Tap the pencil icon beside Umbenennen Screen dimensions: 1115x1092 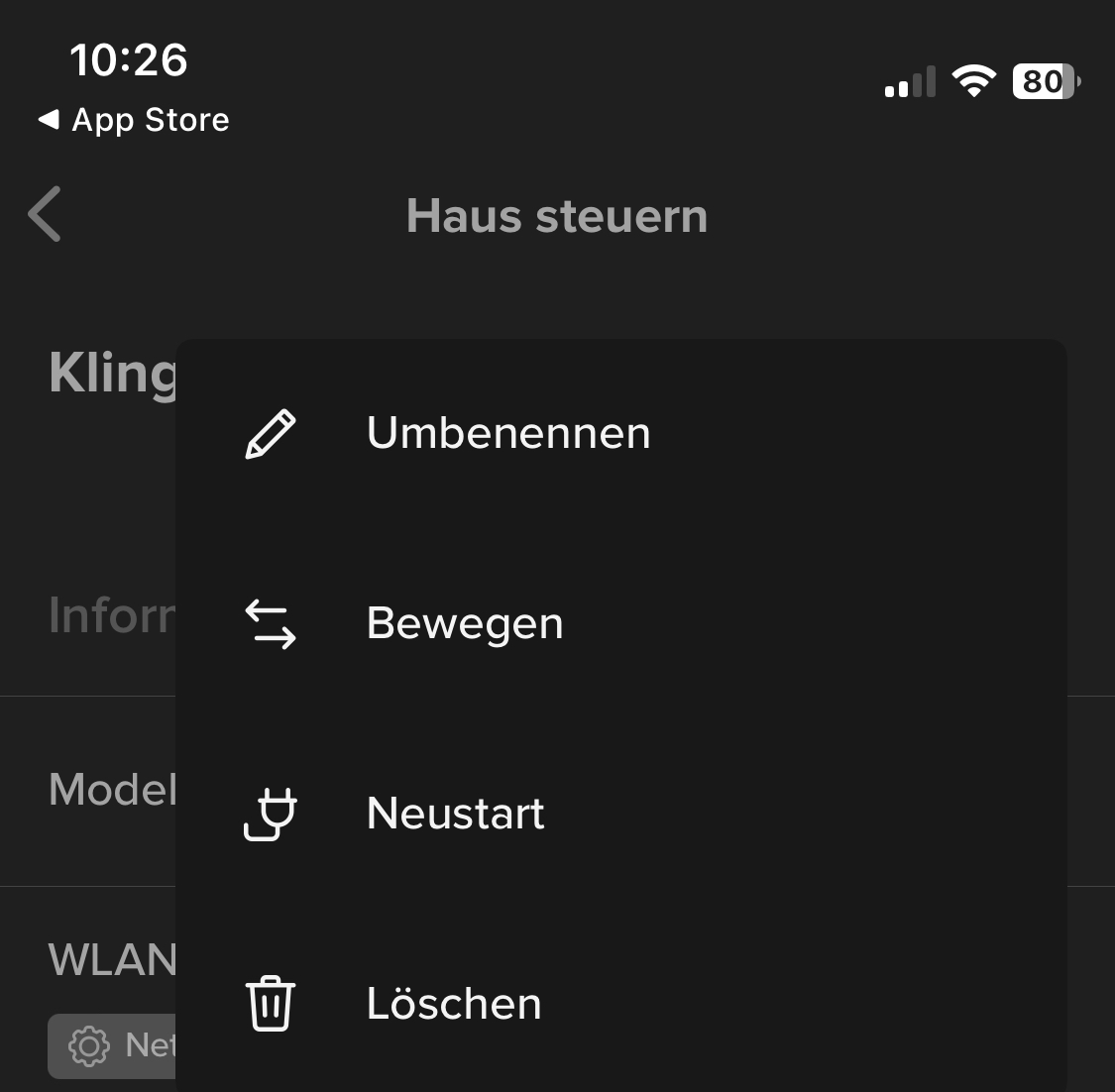[271, 434]
